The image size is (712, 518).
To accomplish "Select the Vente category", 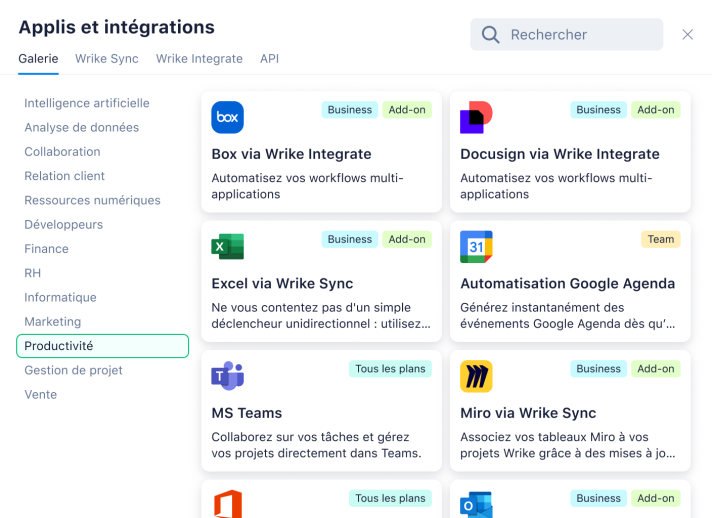I will click(40, 395).
